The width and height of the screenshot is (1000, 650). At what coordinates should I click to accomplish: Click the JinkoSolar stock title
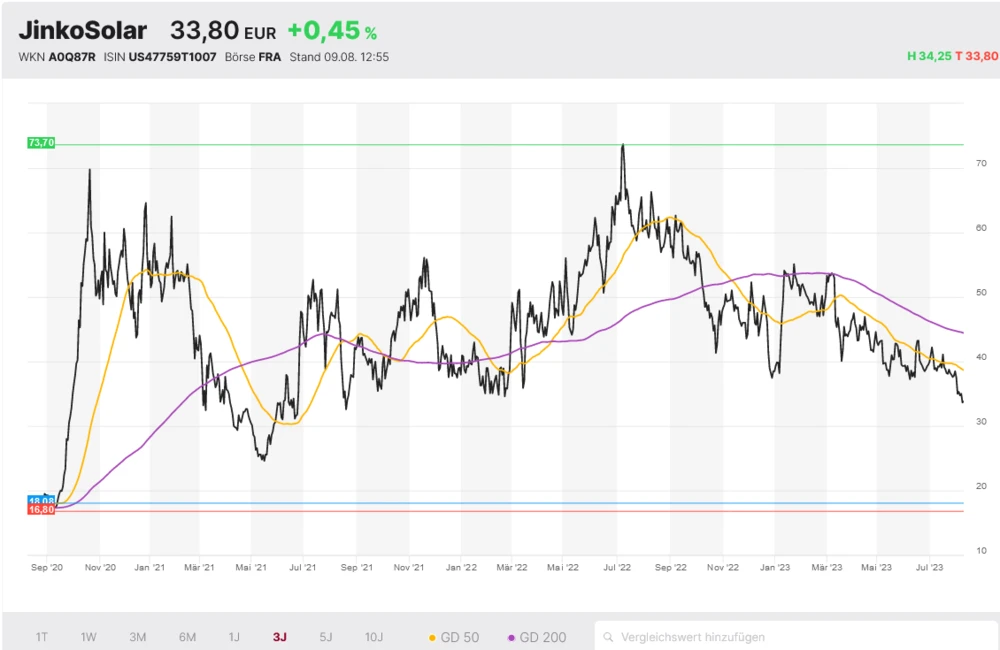point(82,31)
